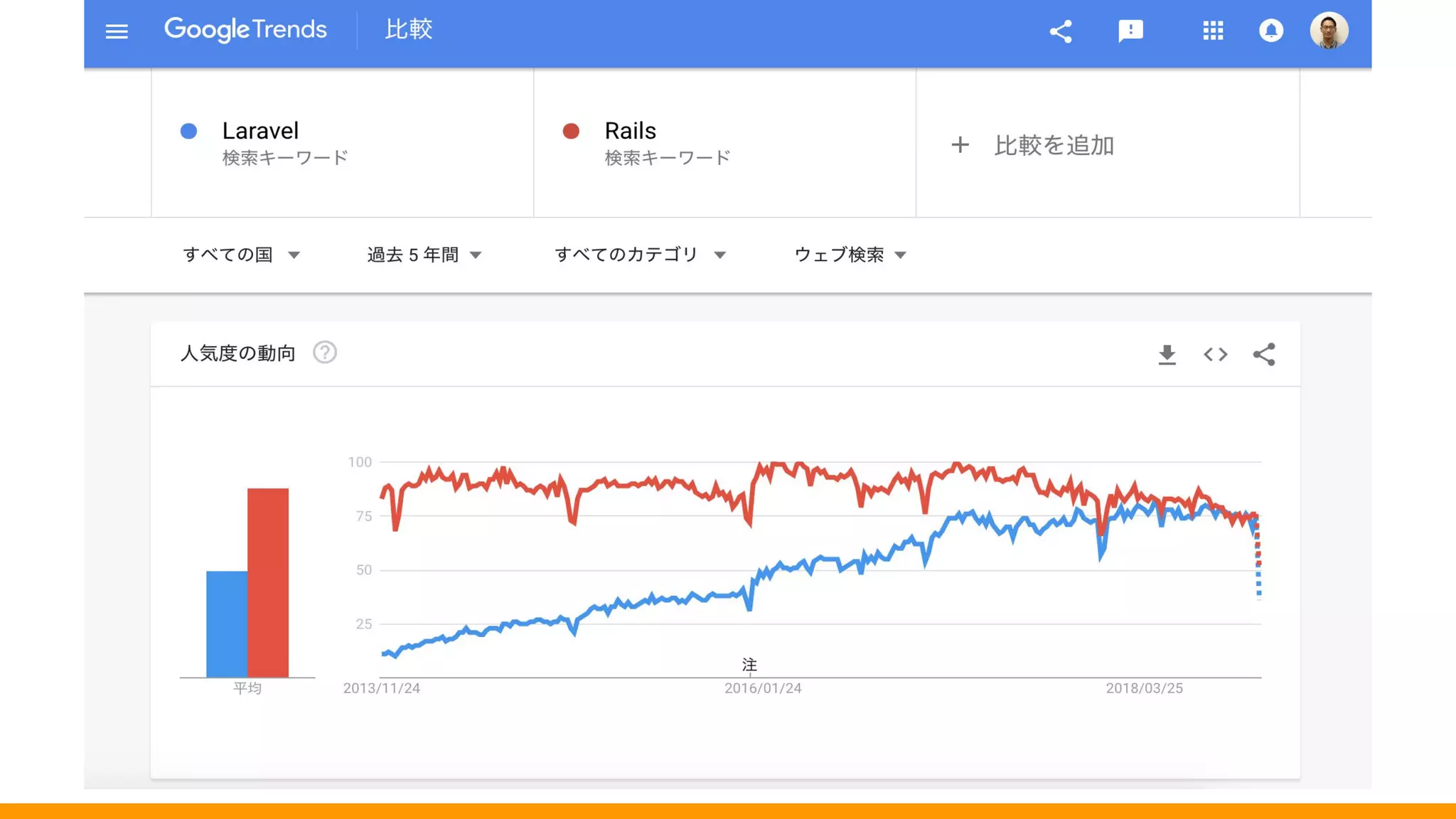This screenshot has height=819, width=1456.
Task: Select the blue Laravel color dot
Action: click(188, 131)
